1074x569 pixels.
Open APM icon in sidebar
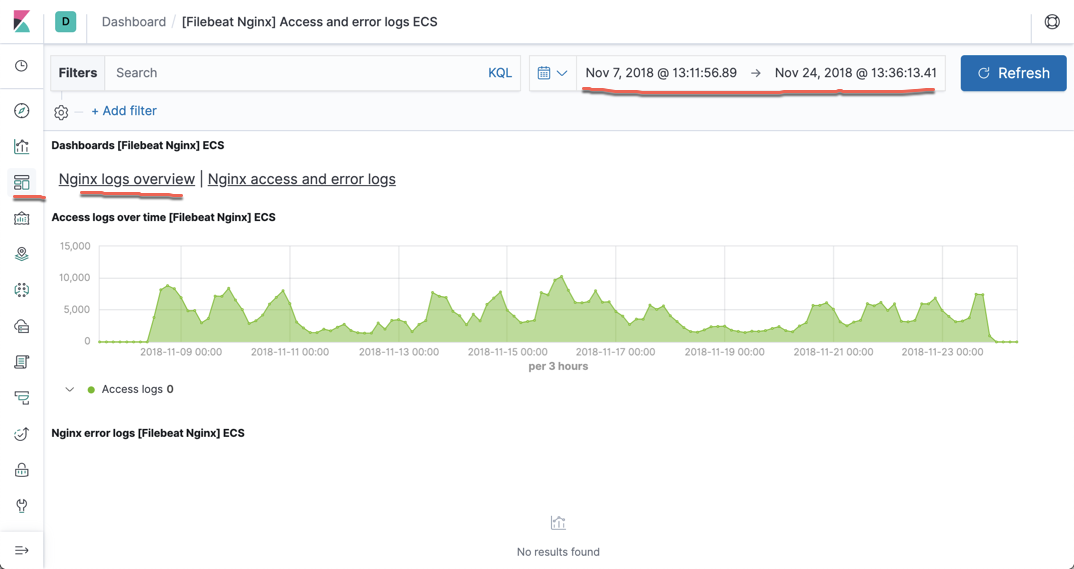[x=21, y=398]
